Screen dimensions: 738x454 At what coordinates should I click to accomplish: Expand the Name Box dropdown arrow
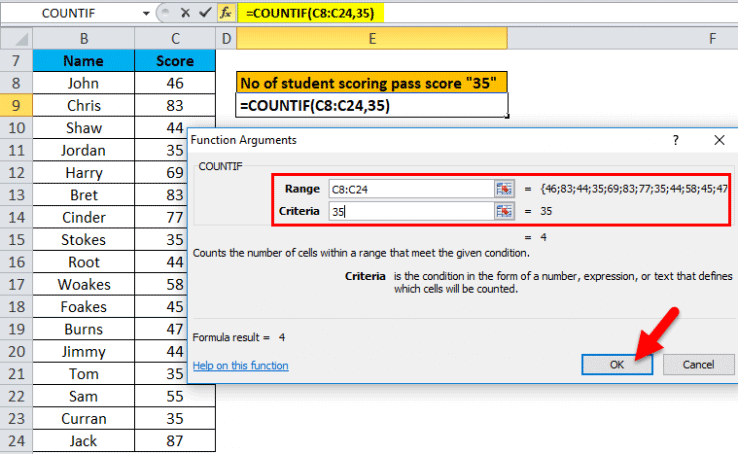(x=146, y=14)
